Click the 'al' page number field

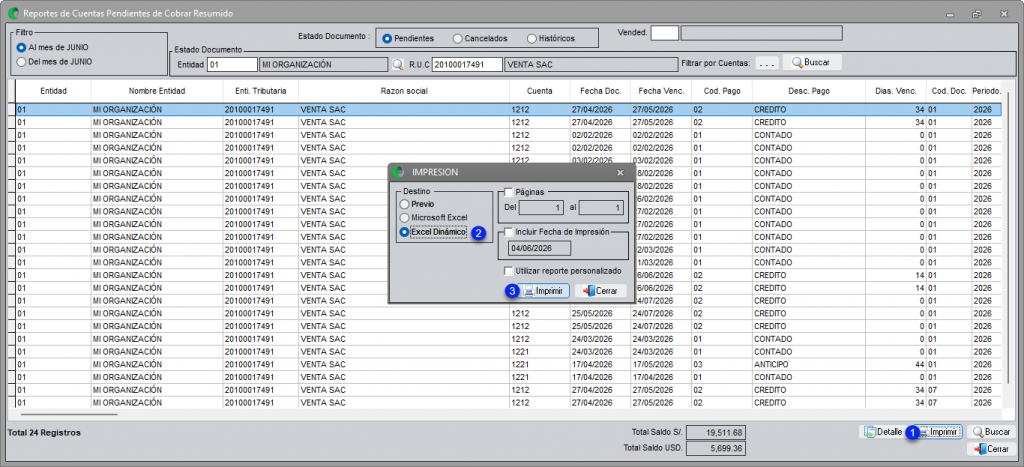point(601,207)
